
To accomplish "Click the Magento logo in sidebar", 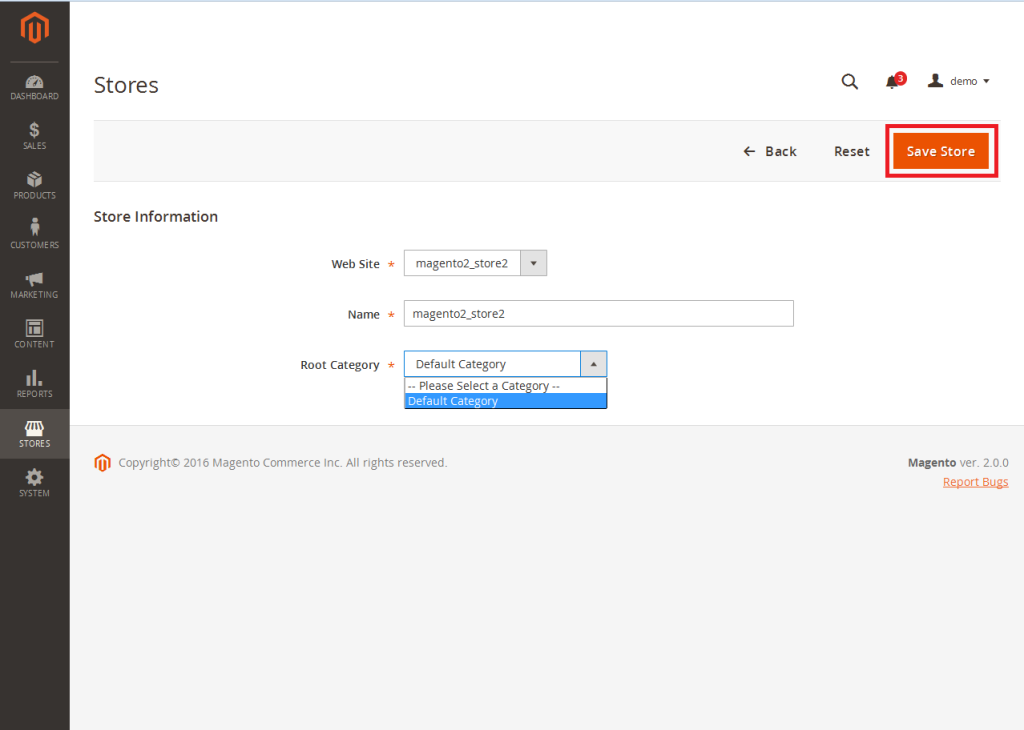I will (34, 29).
